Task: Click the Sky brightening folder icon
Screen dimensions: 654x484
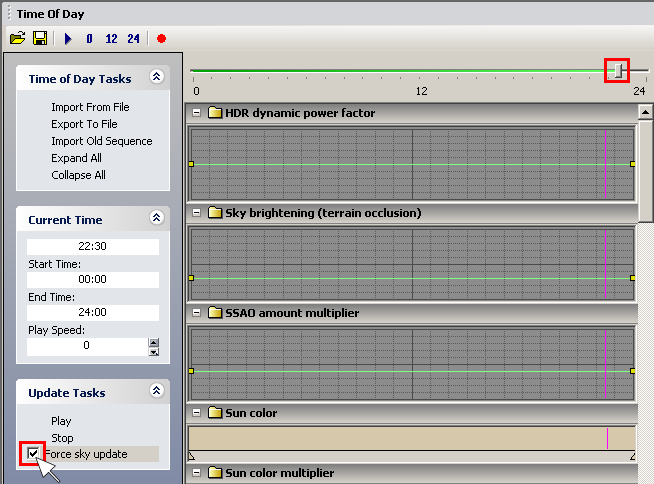Action: pos(215,213)
